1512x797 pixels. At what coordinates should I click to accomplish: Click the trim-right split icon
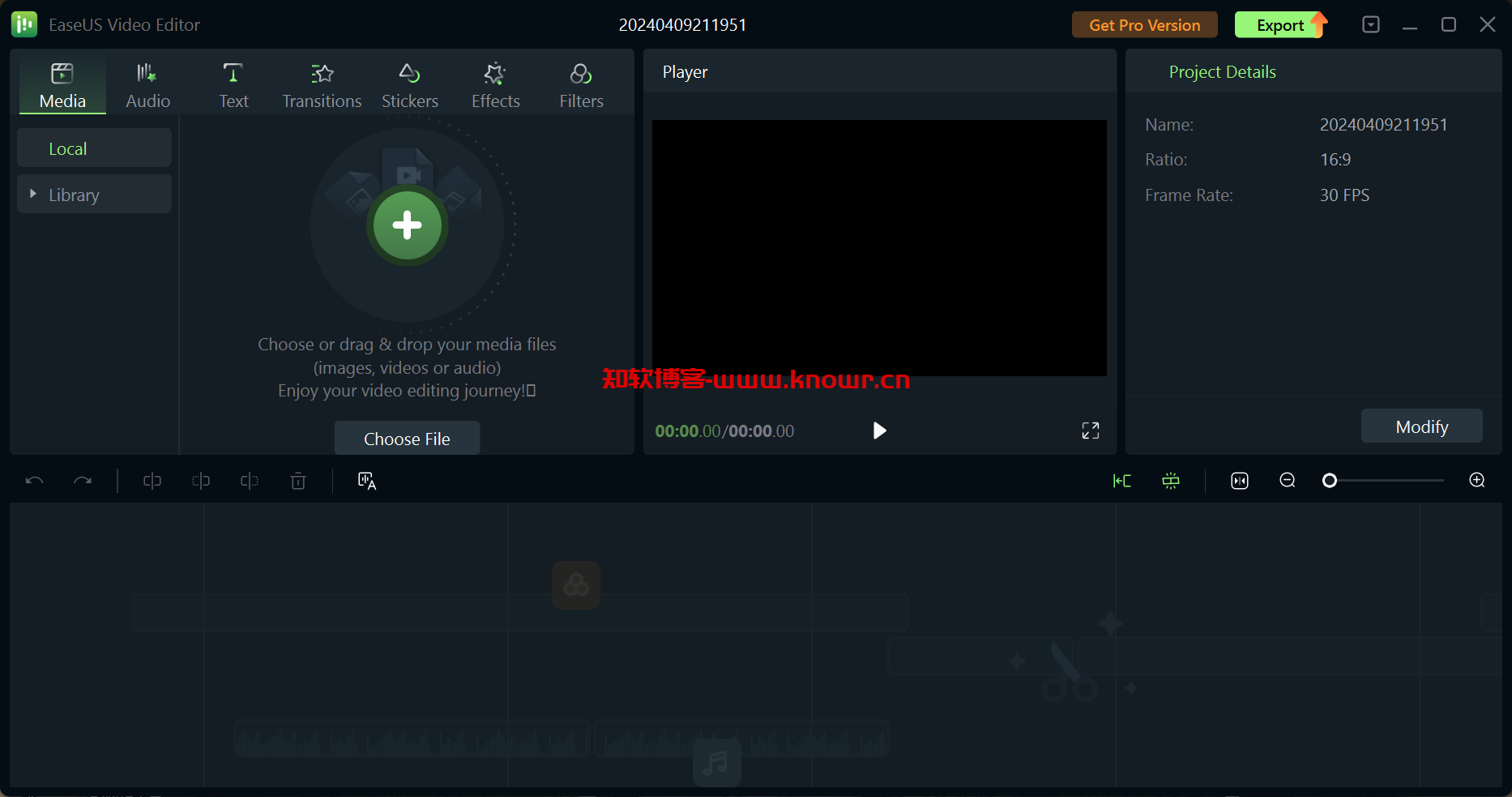pyautogui.click(x=250, y=481)
